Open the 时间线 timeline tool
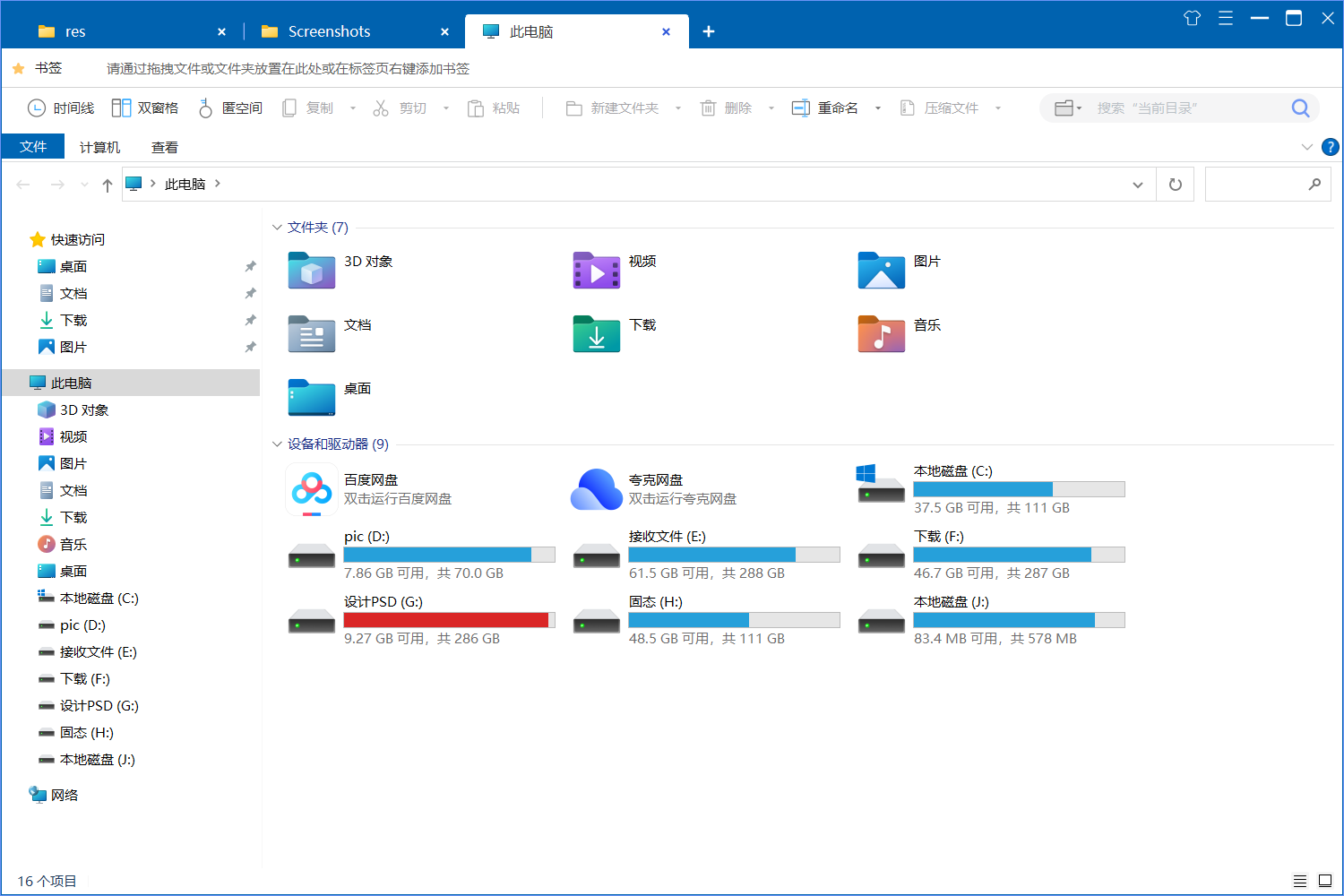The width and height of the screenshot is (1344, 896). pyautogui.click(x=61, y=108)
